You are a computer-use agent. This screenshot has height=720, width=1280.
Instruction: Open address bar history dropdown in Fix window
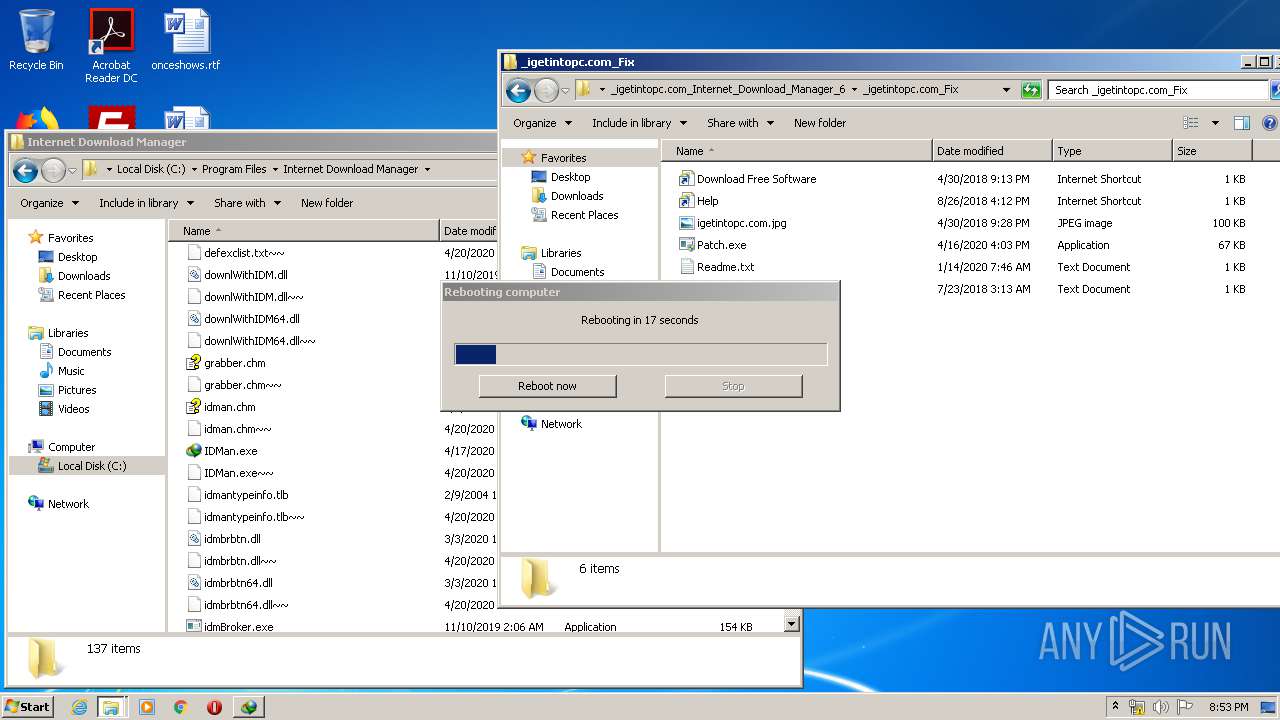pyautogui.click(x=1006, y=90)
